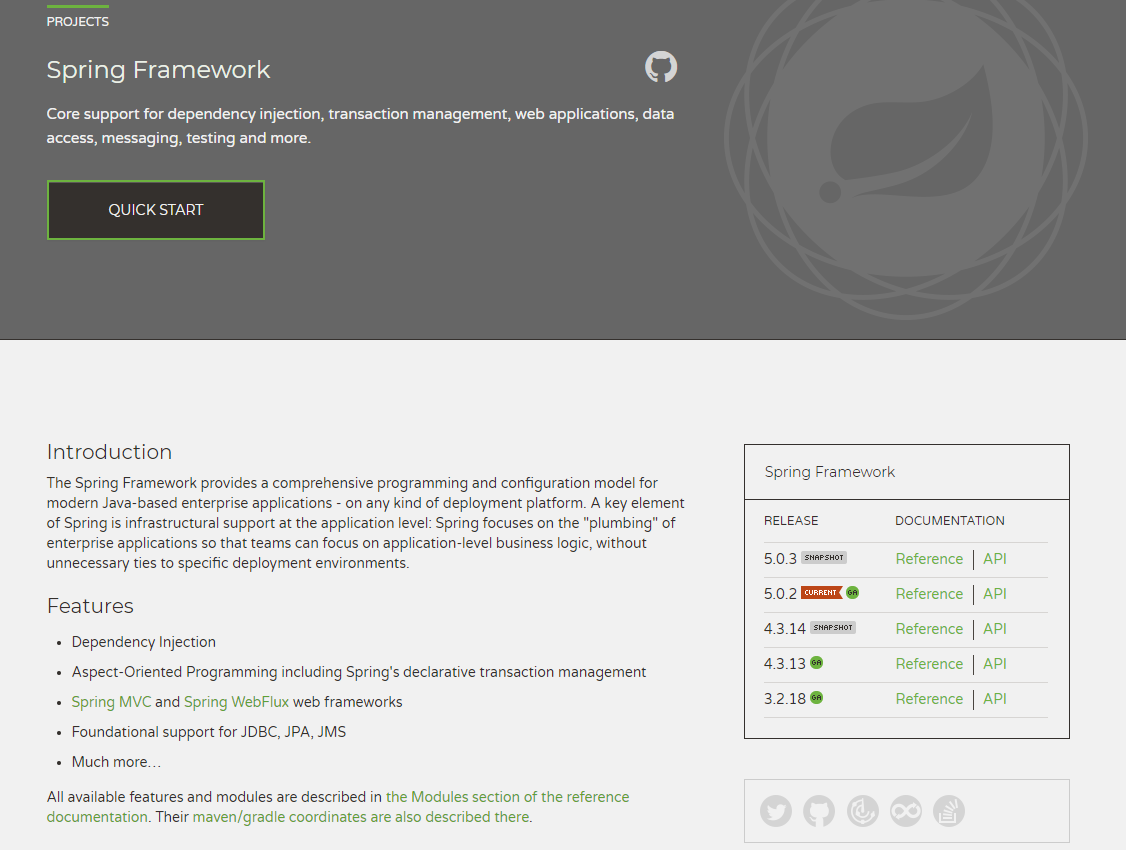Open API docs for release 4.3.13
1126x850 pixels.
pos(995,664)
